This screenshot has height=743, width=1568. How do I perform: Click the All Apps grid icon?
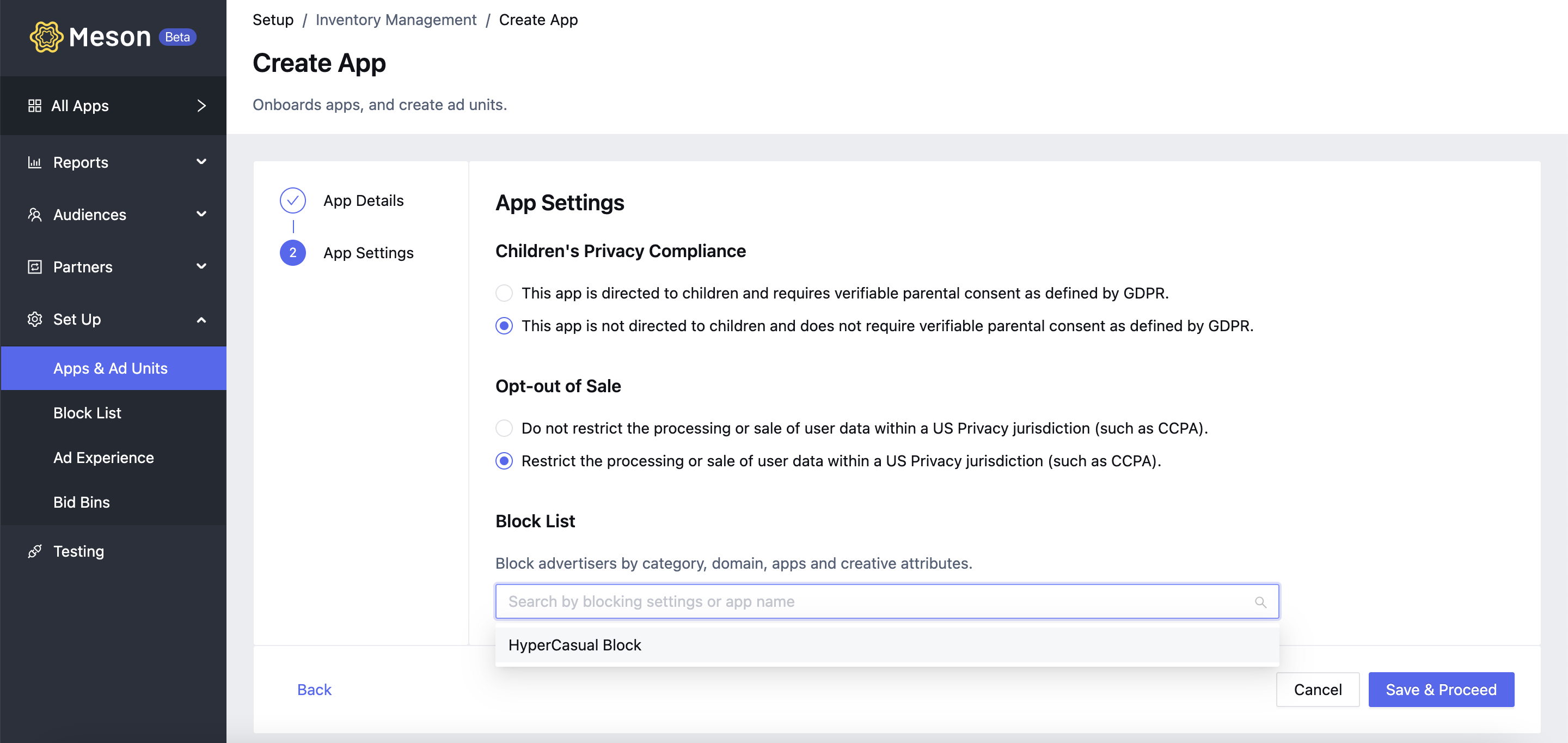35,106
